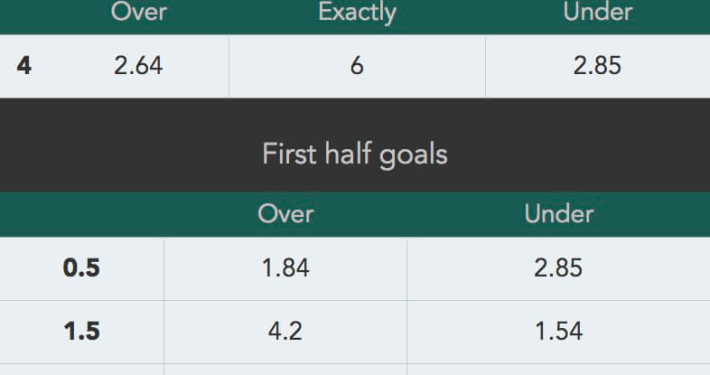
Task: Collapse the First half goals section header
Action: pos(355,145)
